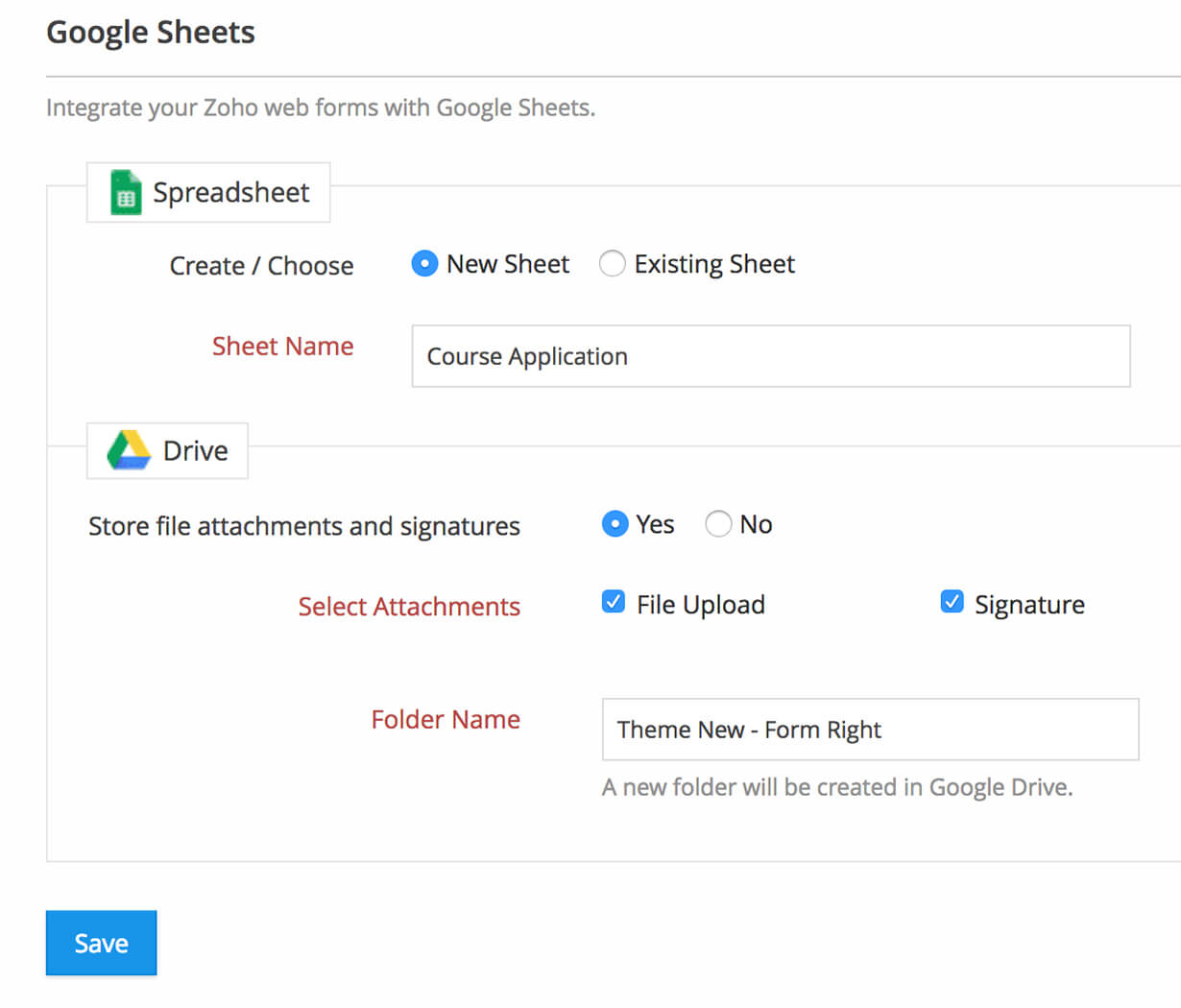Screen dimensions: 1181x1008
Task: Click the Create / Choose label
Action: pos(261,266)
